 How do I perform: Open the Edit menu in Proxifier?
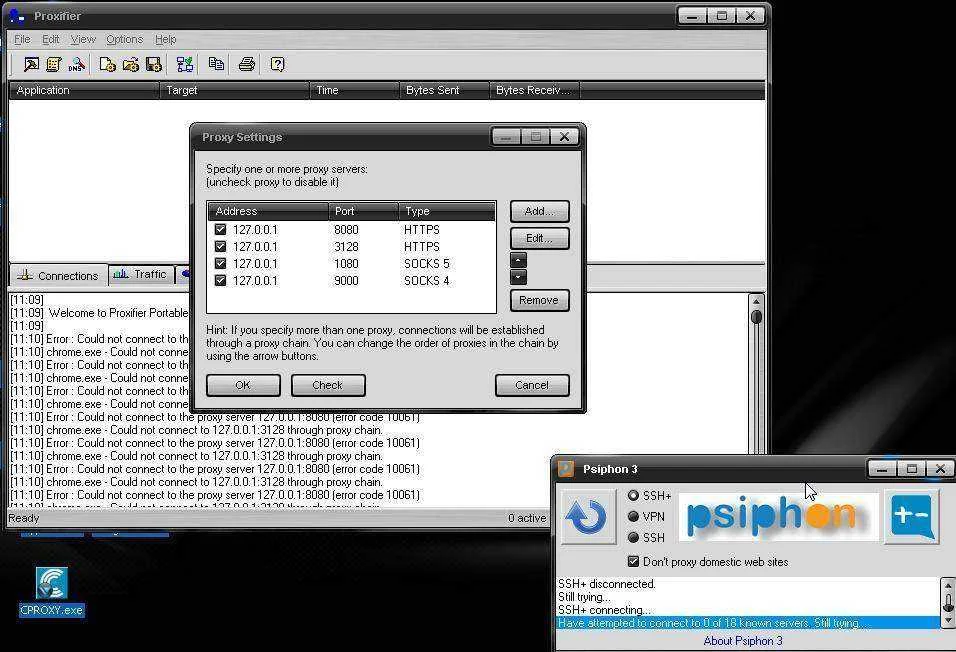click(x=51, y=39)
